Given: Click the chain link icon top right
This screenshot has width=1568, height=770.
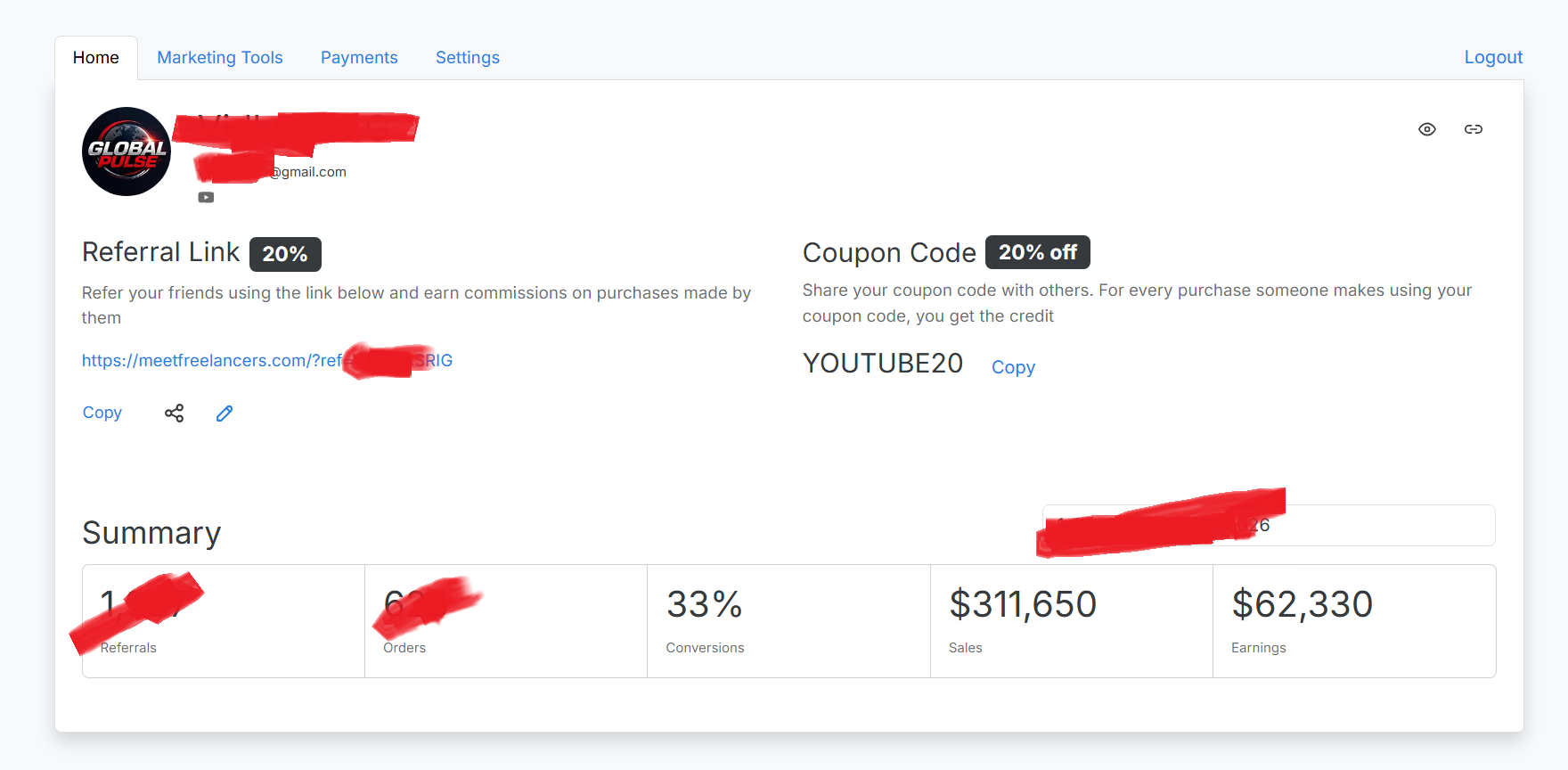Looking at the screenshot, I should [x=1473, y=129].
